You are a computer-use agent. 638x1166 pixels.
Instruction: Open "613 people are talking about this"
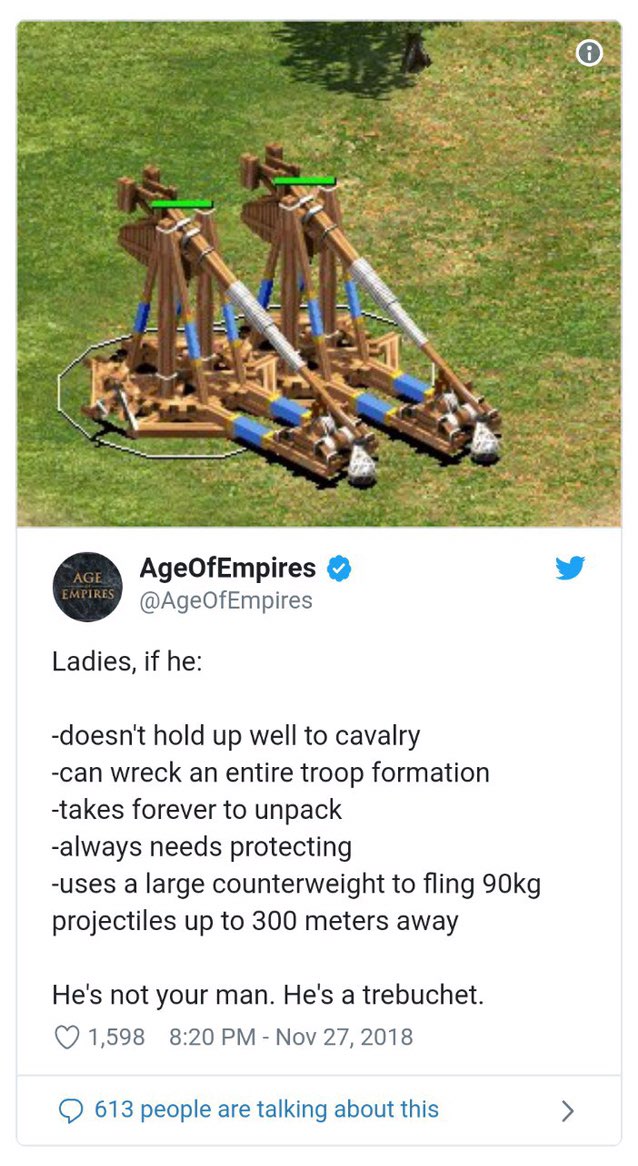pos(266,1109)
